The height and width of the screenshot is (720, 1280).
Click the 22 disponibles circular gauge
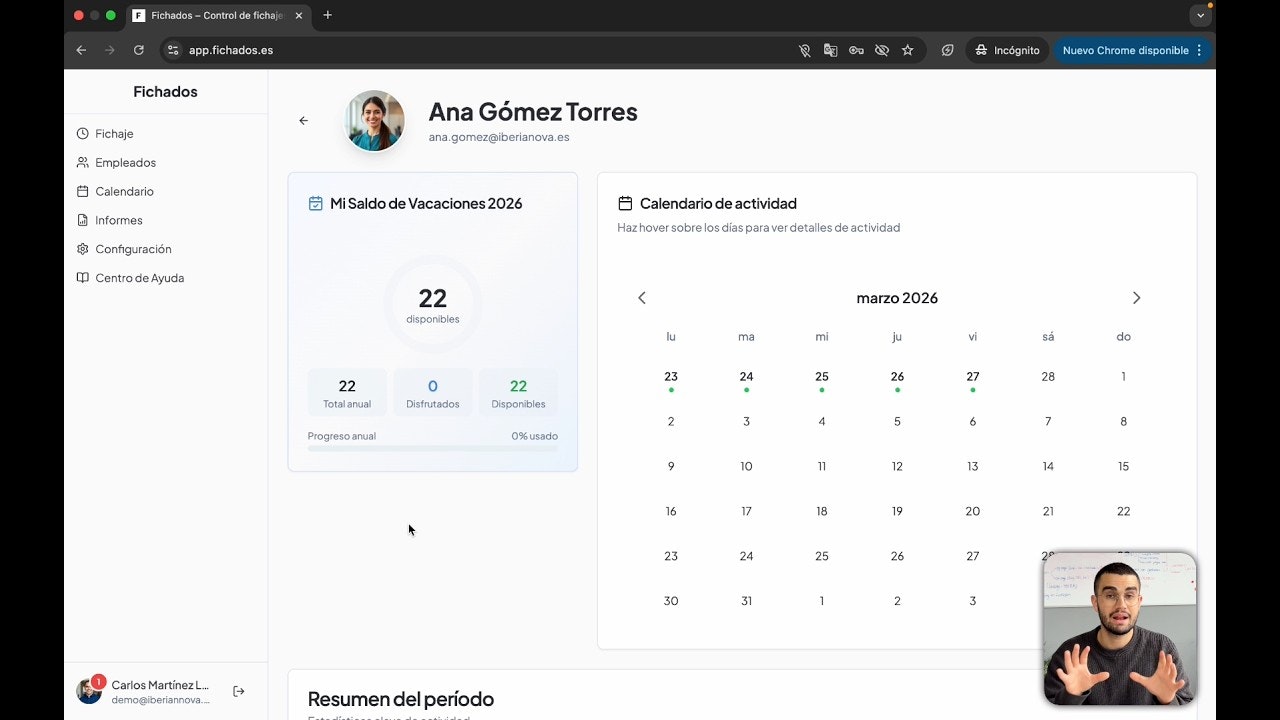[x=433, y=304]
